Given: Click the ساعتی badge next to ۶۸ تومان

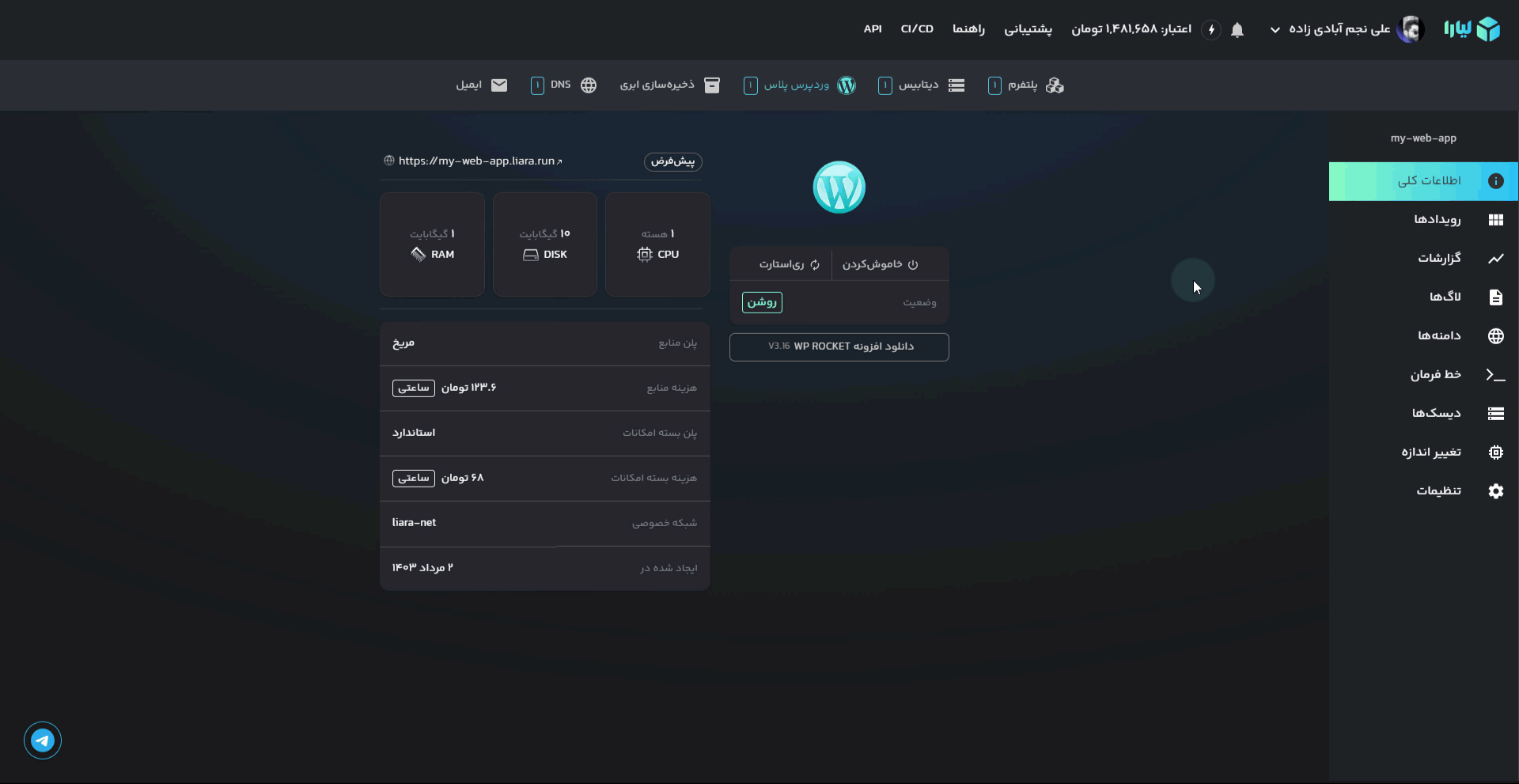Looking at the screenshot, I should [x=414, y=479].
